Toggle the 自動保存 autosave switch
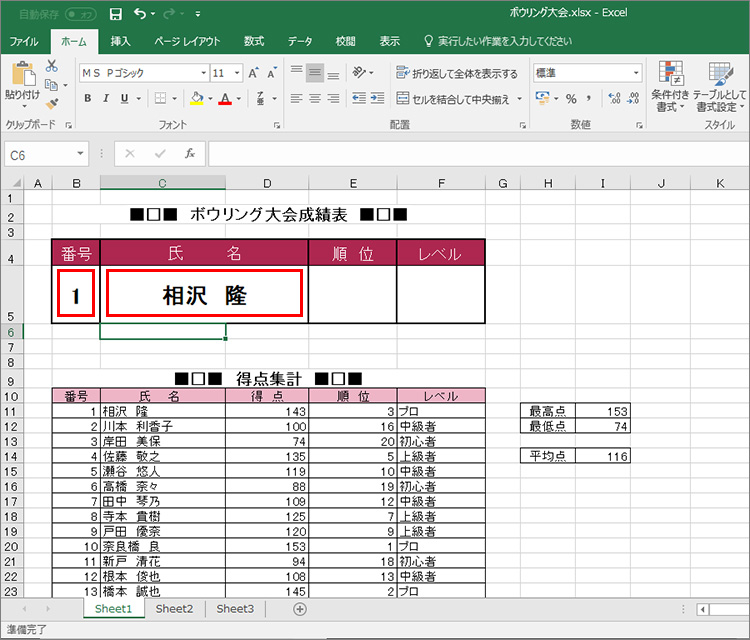The image size is (750, 640). pyautogui.click(x=80, y=14)
